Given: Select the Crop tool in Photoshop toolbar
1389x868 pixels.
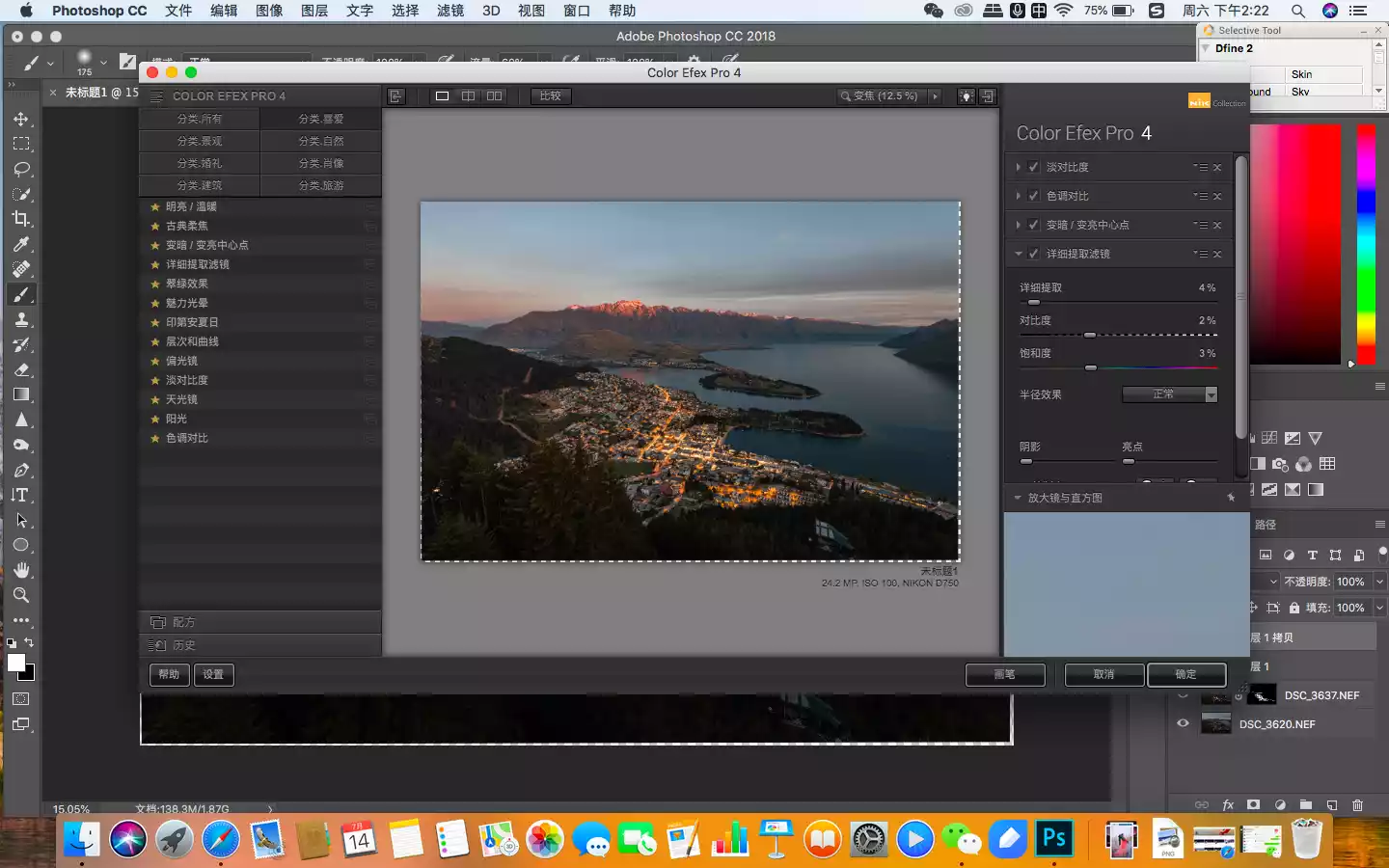Looking at the screenshot, I should [21, 219].
